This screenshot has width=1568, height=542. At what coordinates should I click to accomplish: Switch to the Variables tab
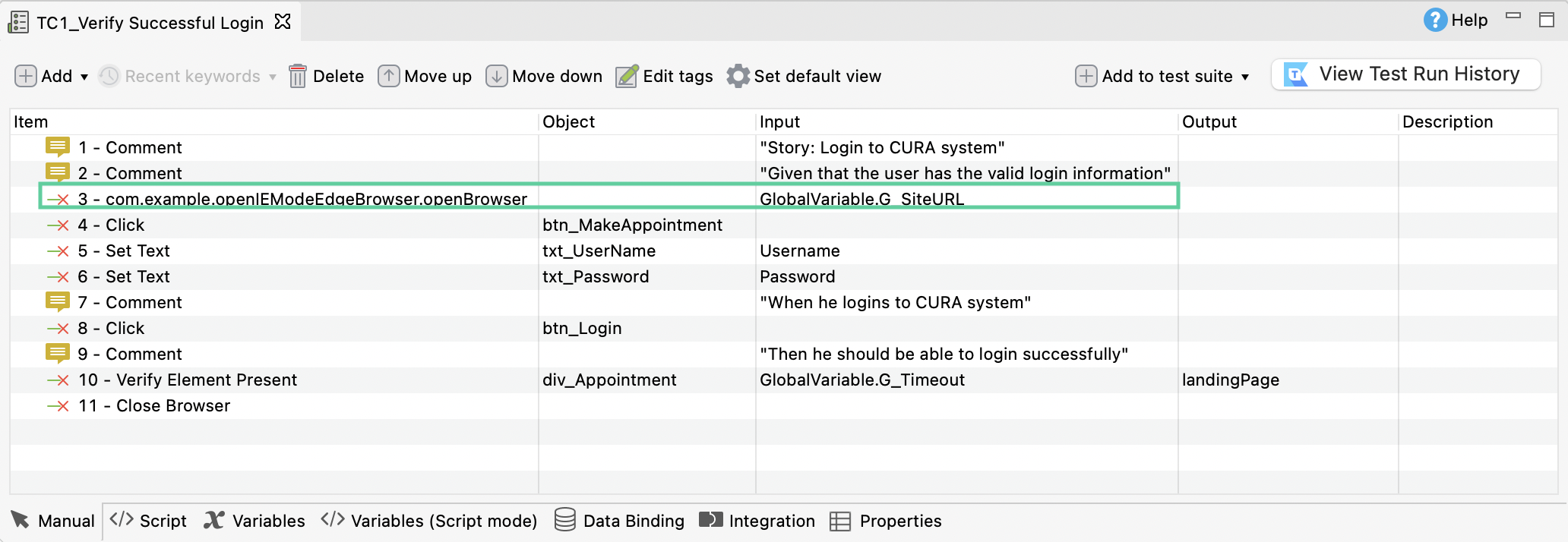(254, 521)
